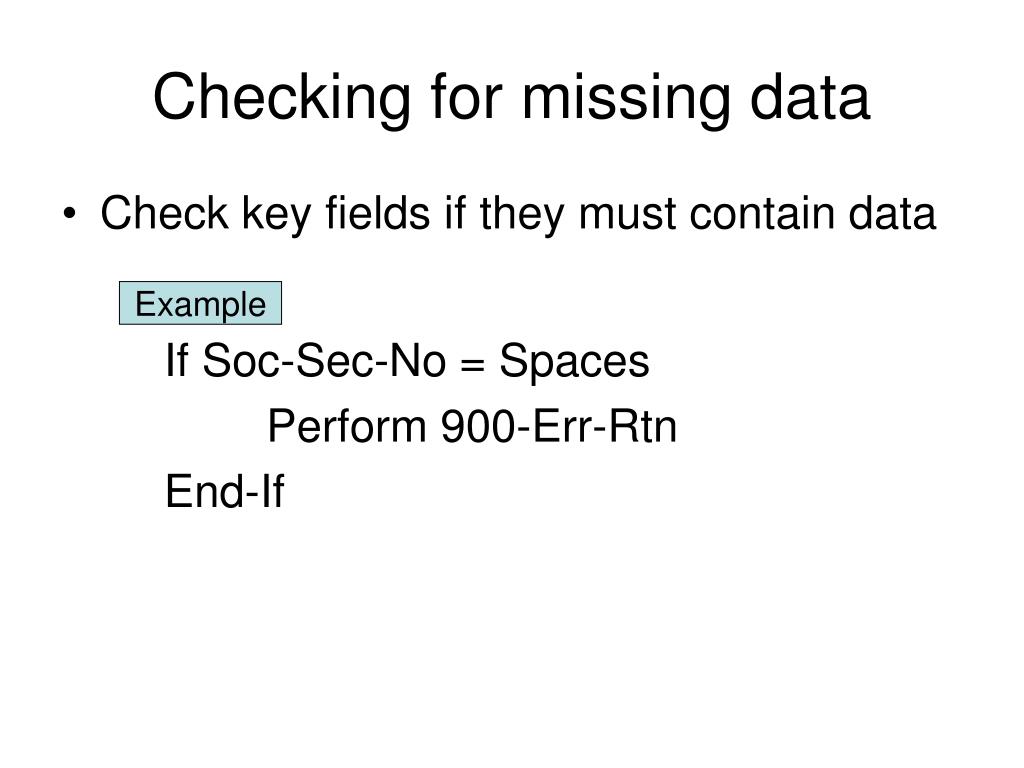Click the word 'fields' in bullet text

tap(377, 214)
